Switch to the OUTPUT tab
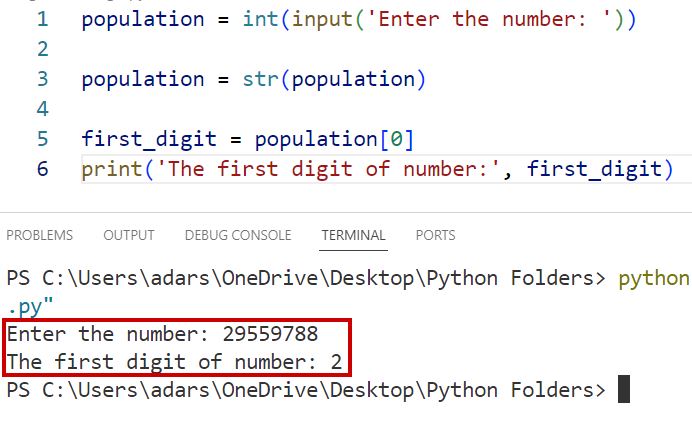This screenshot has width=692, height=425. pos(129,235)
